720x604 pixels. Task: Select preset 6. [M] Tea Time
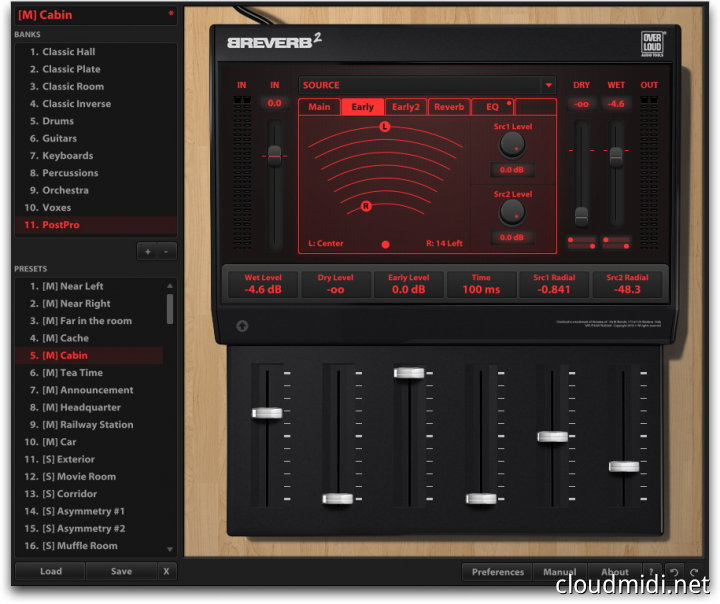(x=90, y=373)
